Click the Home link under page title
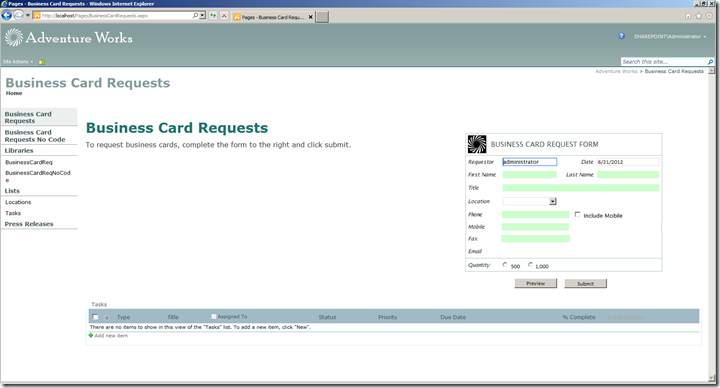Viewport: 720px width, 388px height. click(14, 93)
